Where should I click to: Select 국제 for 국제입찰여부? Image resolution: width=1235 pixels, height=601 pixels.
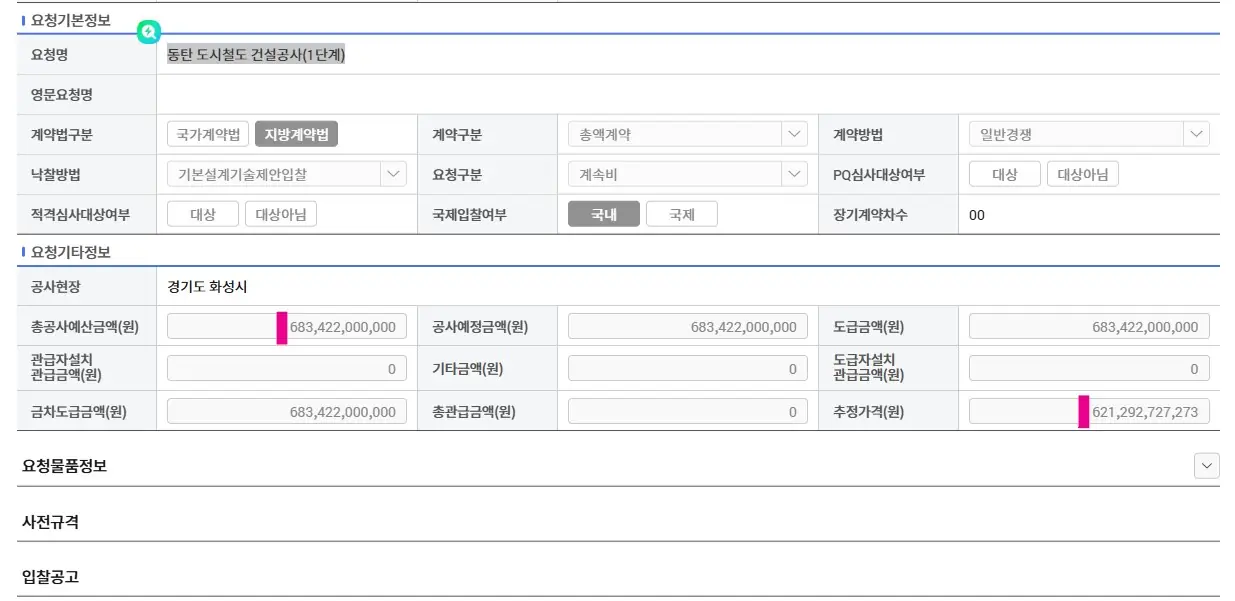point(681,214)
